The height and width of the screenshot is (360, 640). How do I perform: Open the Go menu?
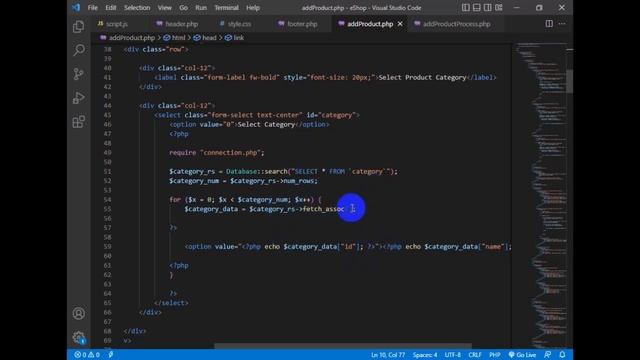pyautogui.click(x=183, y=8)
